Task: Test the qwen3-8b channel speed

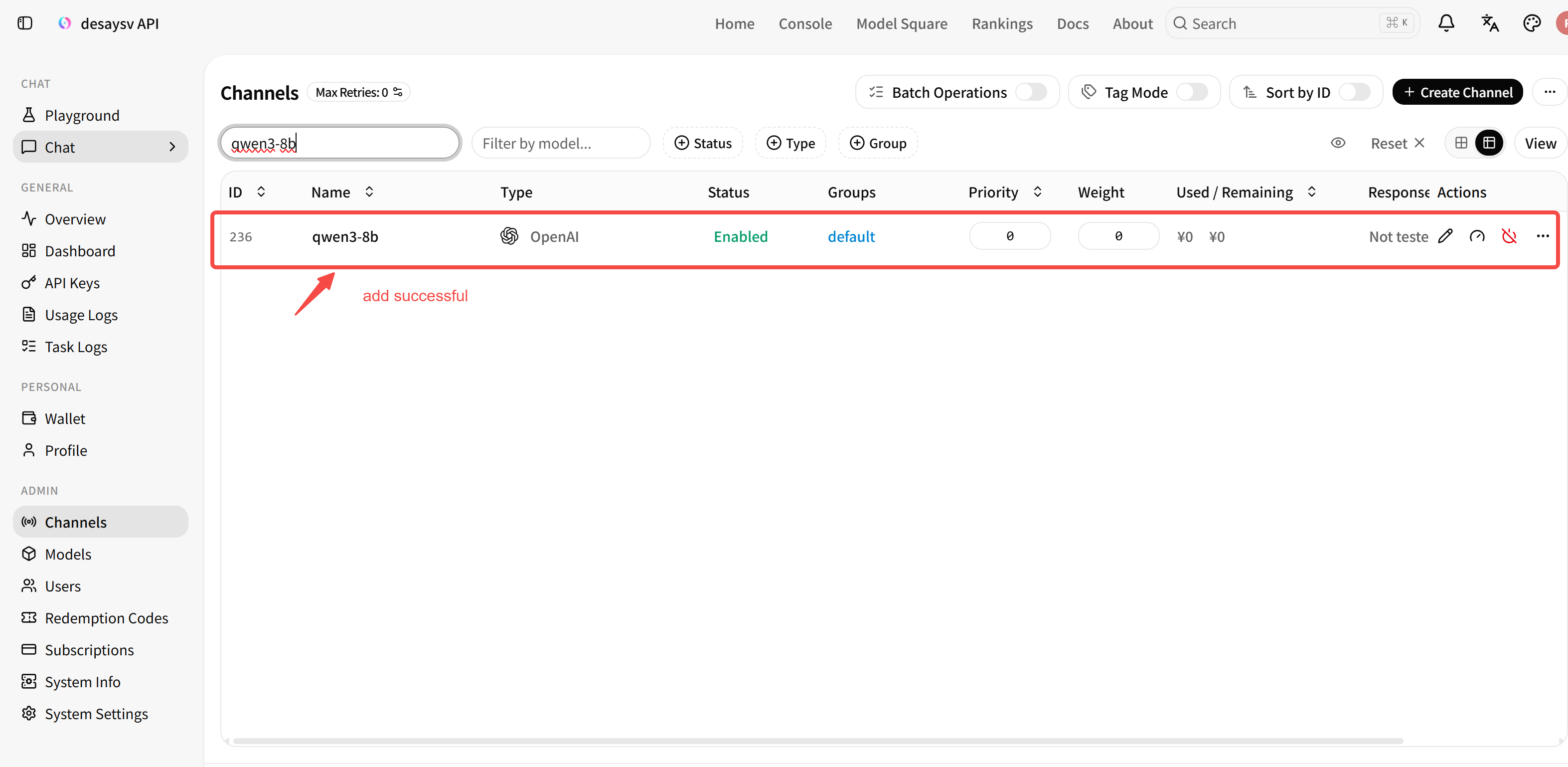Action: click(x=1477, y=236)
